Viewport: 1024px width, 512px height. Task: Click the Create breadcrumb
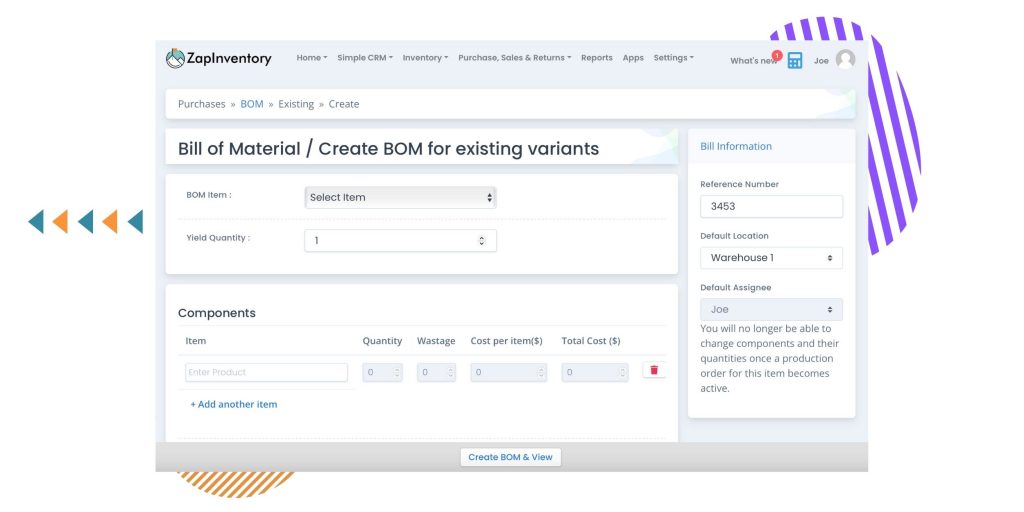coord(344,104)
